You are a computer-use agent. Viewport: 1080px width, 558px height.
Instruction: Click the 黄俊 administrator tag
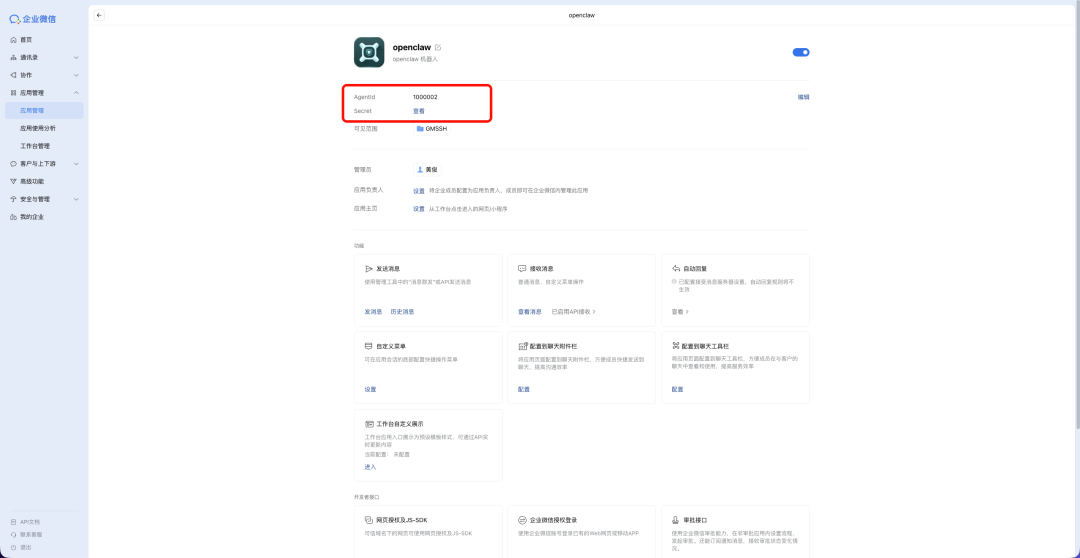point(428,169)
